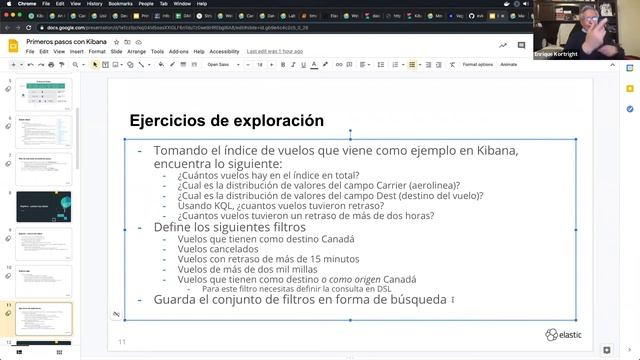Image resolution: width=640 pixels, height=360 pixels.
Task: Click the clear formatting icon
Action: tap(452, 64)
